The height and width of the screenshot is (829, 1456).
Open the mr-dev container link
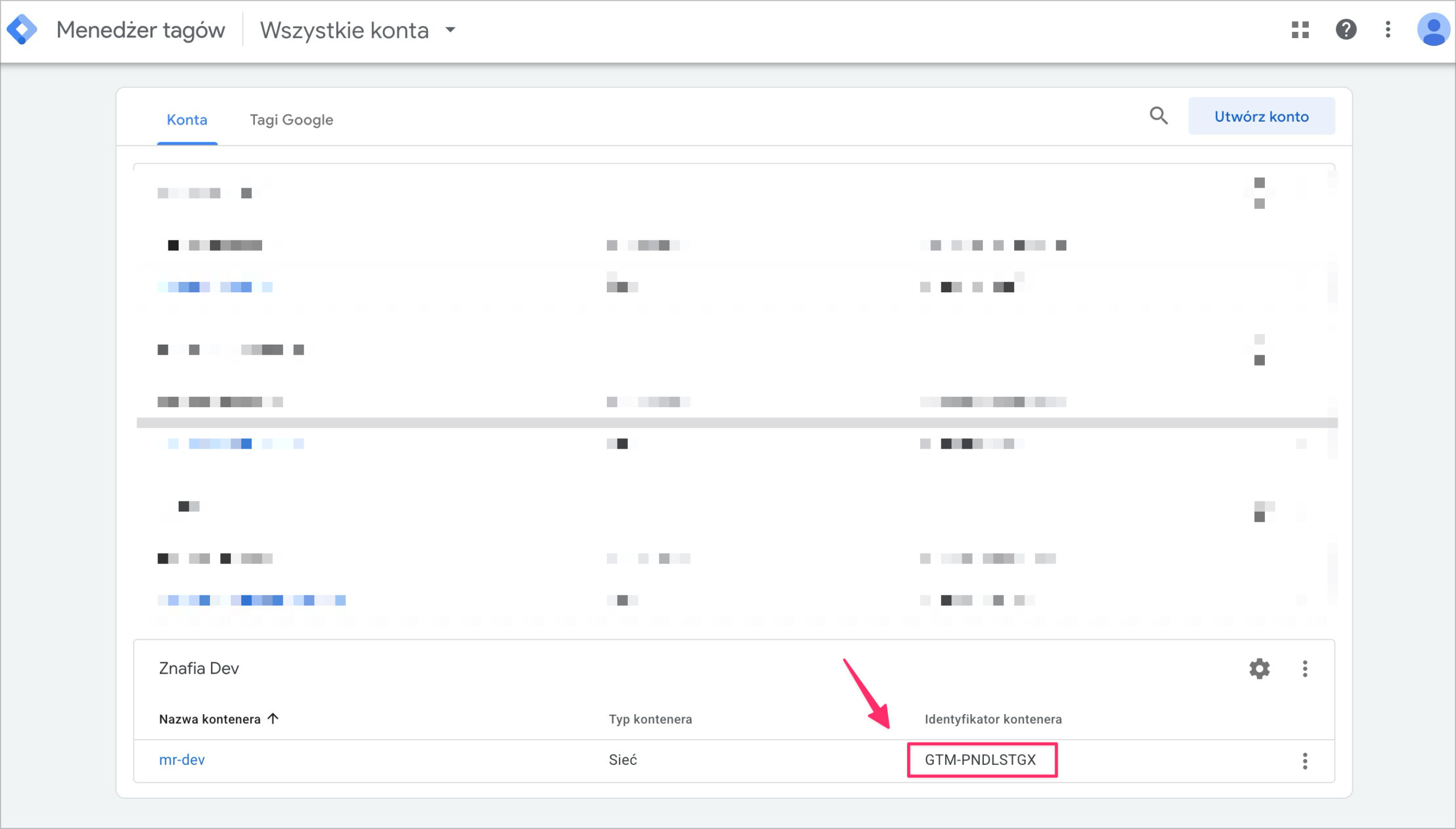click(181, 760)
